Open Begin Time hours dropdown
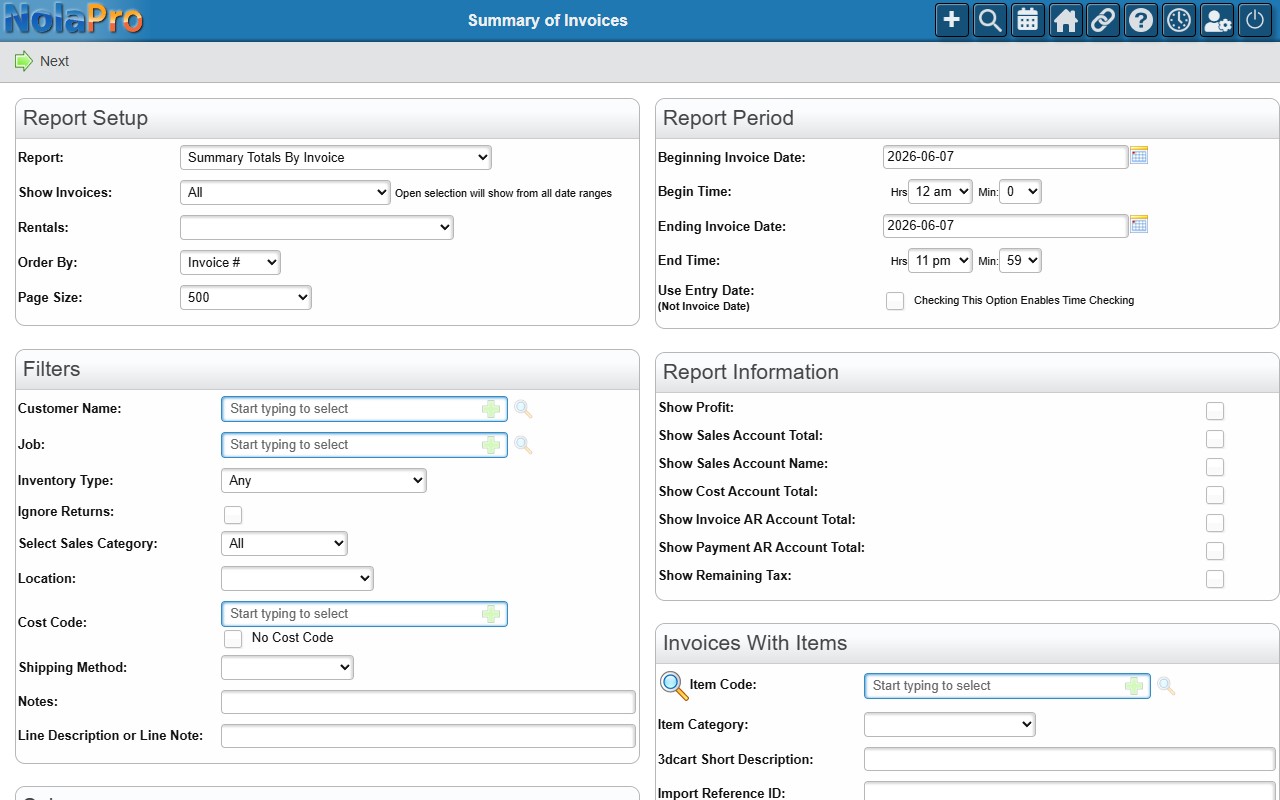 (x=940, y=191)
